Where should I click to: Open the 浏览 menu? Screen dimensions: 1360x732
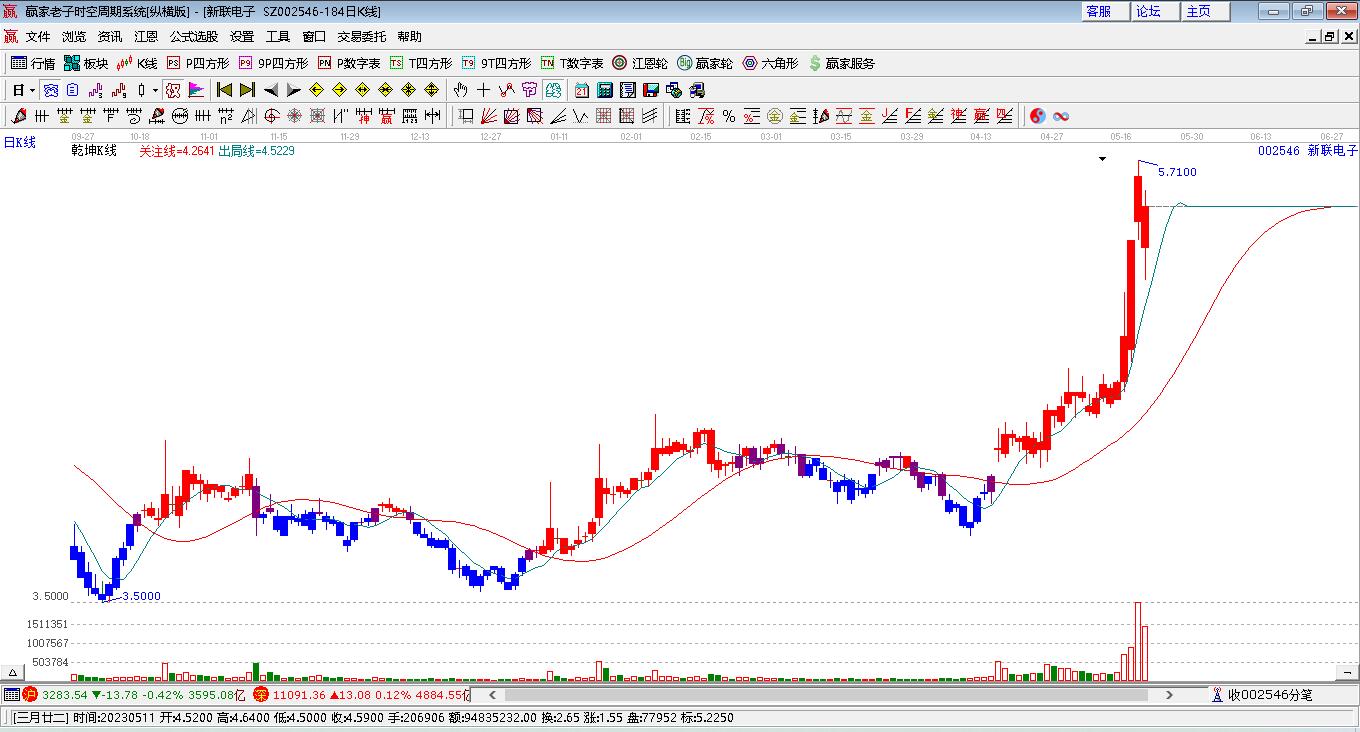(x=74, y=36)
